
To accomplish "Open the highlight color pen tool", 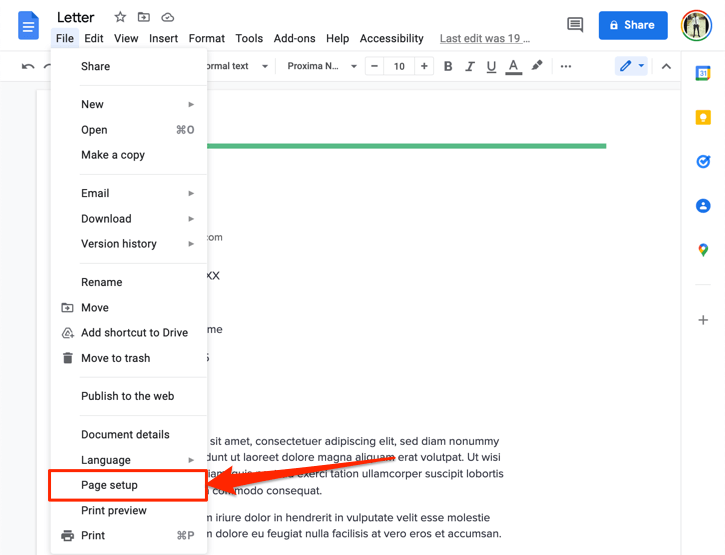I will (536, 66).
